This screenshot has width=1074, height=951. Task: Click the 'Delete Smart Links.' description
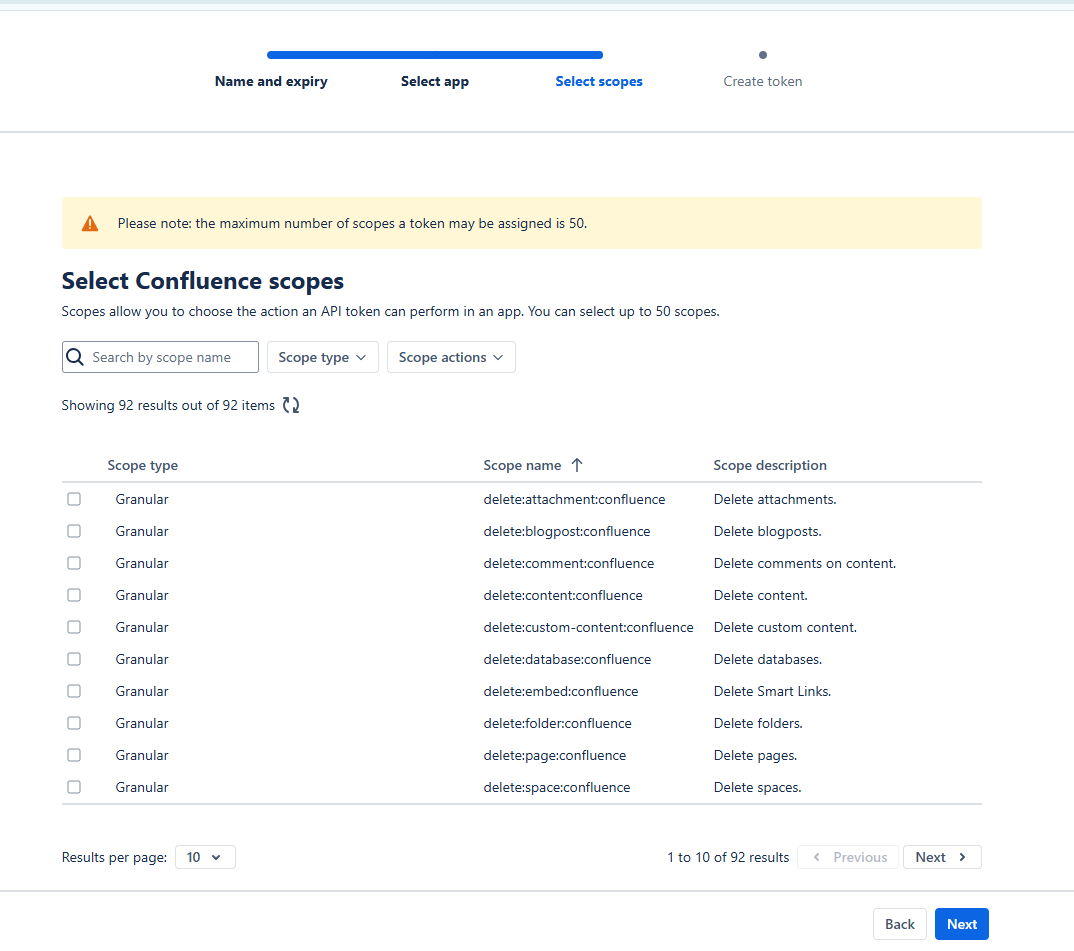(772, 691)
